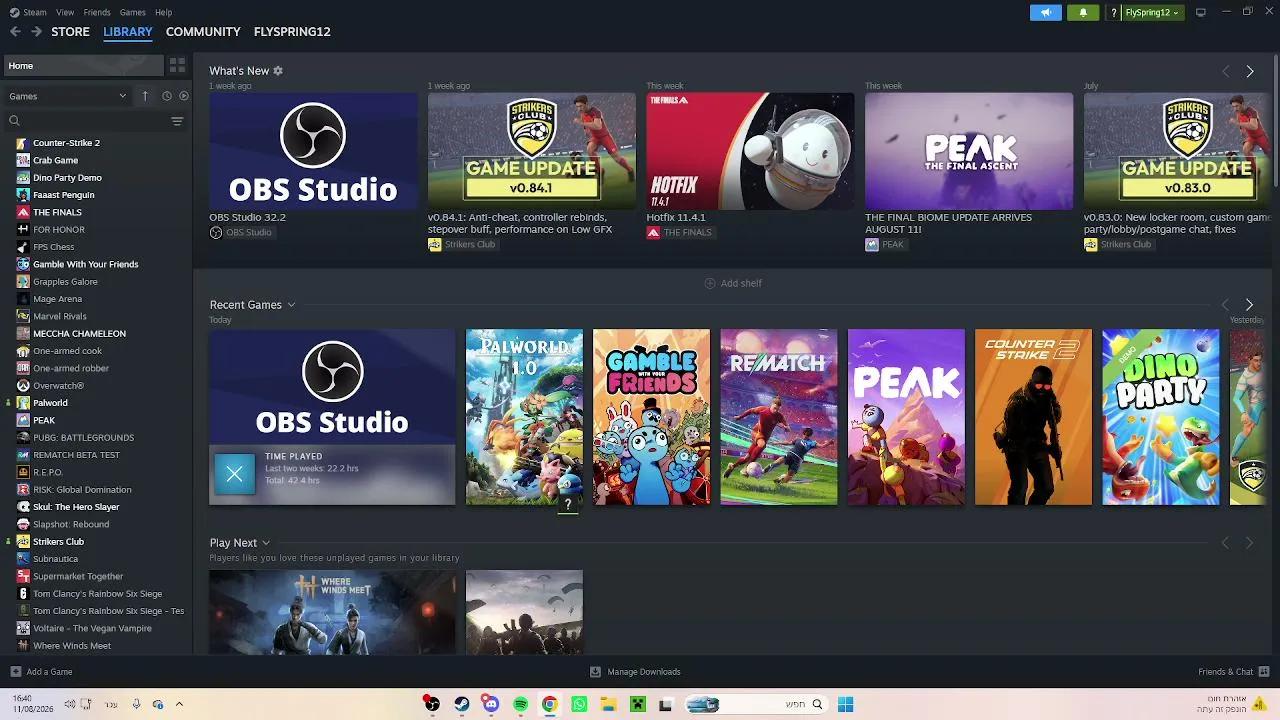The width and height of the screenshot is (1280, 720).
Task: Show next Recent Games page
Action: click(1249, 305)
